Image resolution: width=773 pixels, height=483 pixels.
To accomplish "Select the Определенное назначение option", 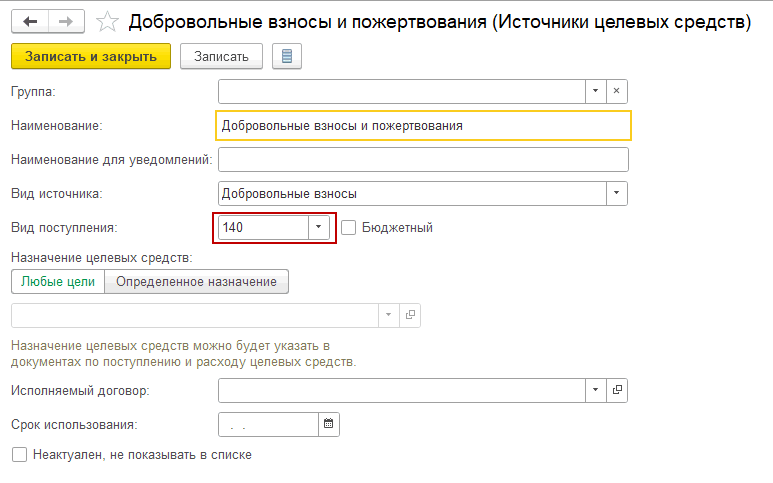I will (x=196, y=281).
